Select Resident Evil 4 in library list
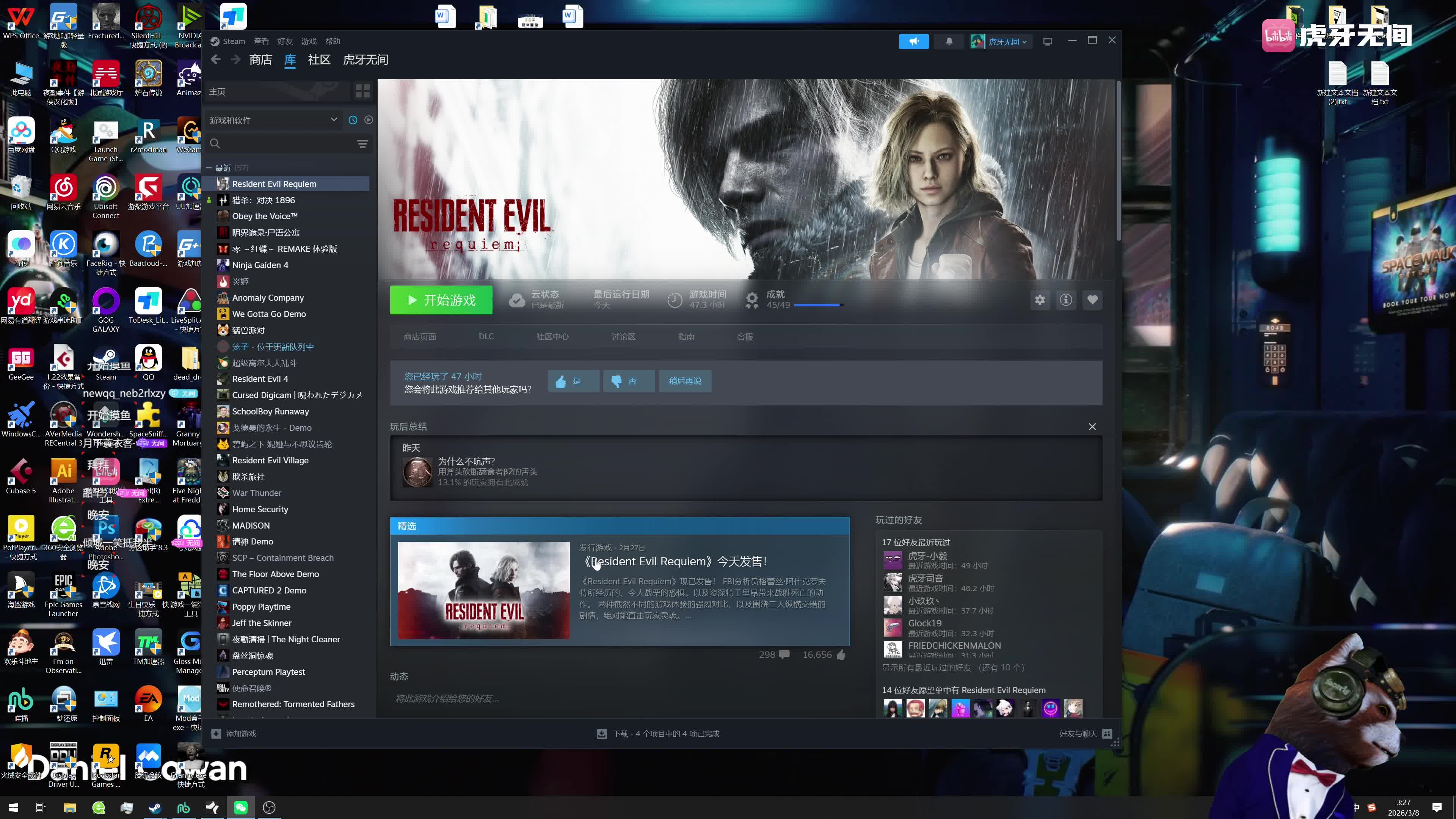1456x819 pixels. pos(260,379)
